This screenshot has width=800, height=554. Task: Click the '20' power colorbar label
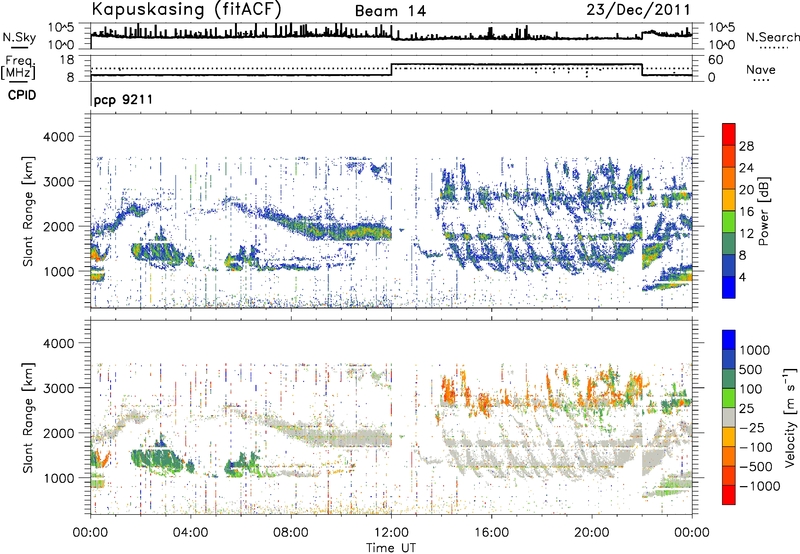[746, 190]
